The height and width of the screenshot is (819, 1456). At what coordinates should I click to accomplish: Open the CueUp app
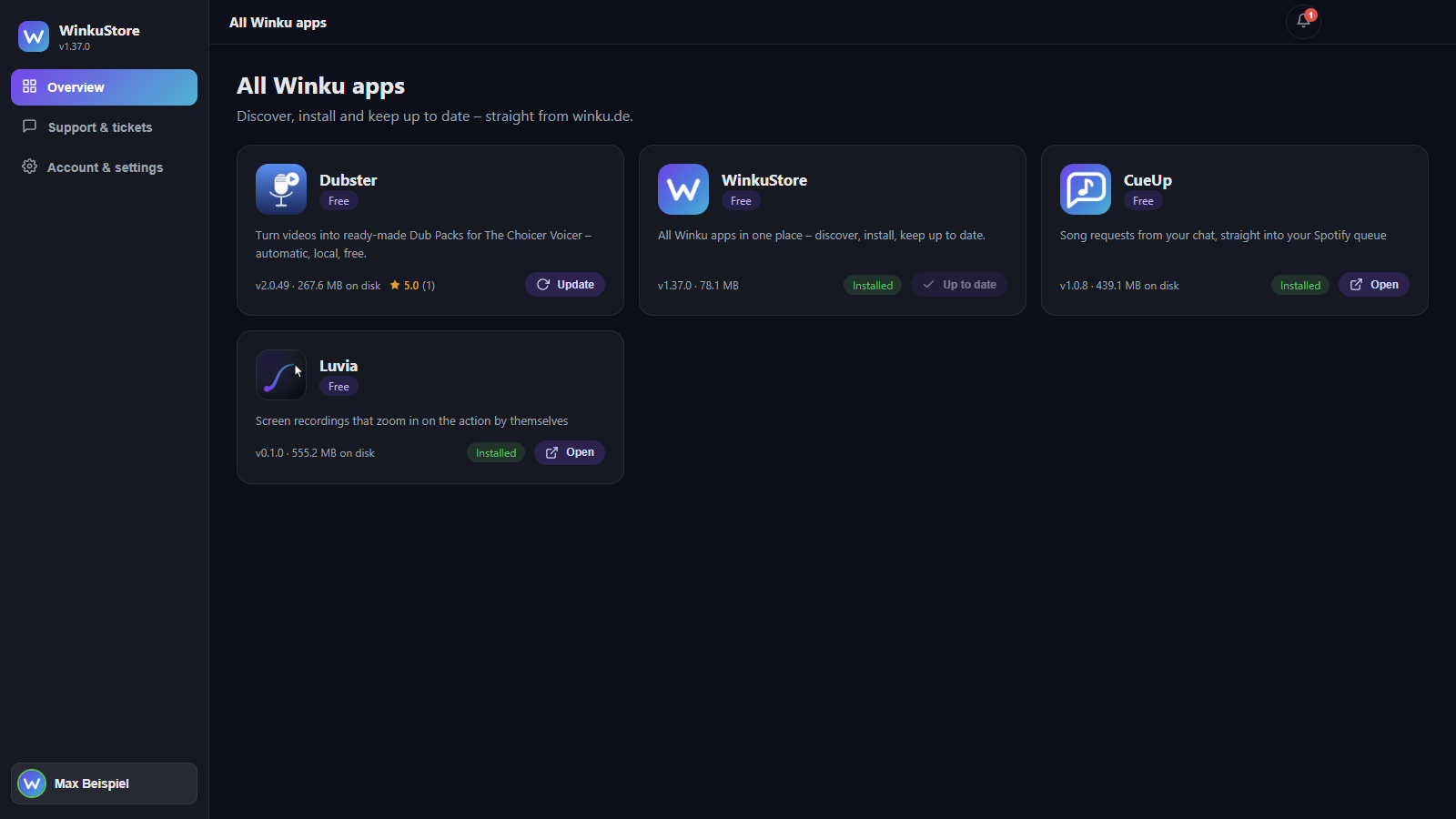click(x=1374, y=285)
